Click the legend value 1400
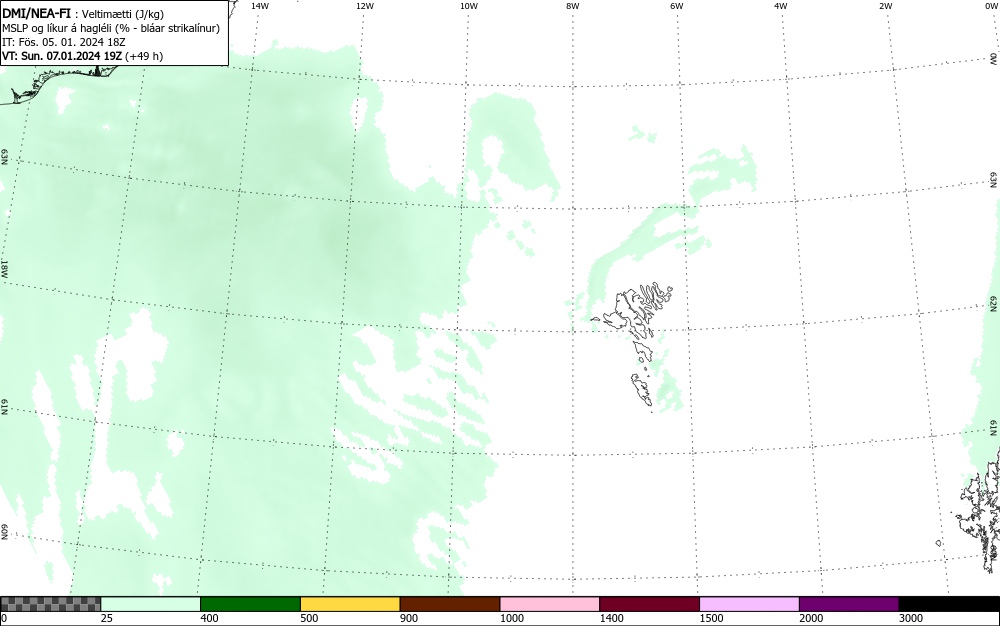The image size is (1000, 626). (x=611, y=618)
